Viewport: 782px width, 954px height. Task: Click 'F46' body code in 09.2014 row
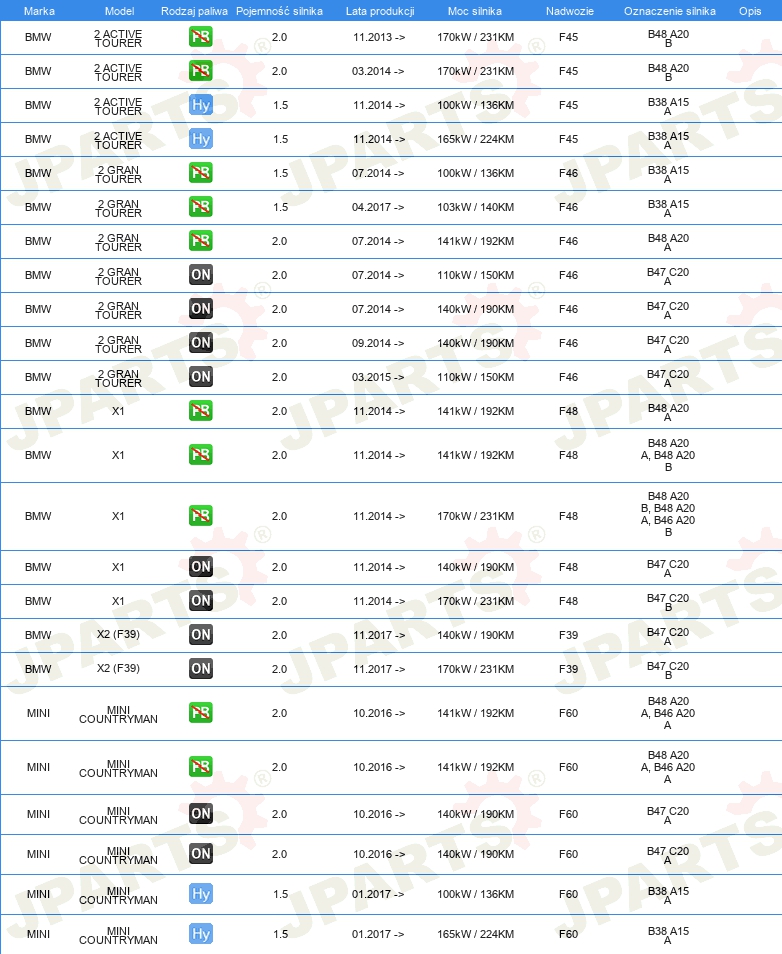[568, 343]
